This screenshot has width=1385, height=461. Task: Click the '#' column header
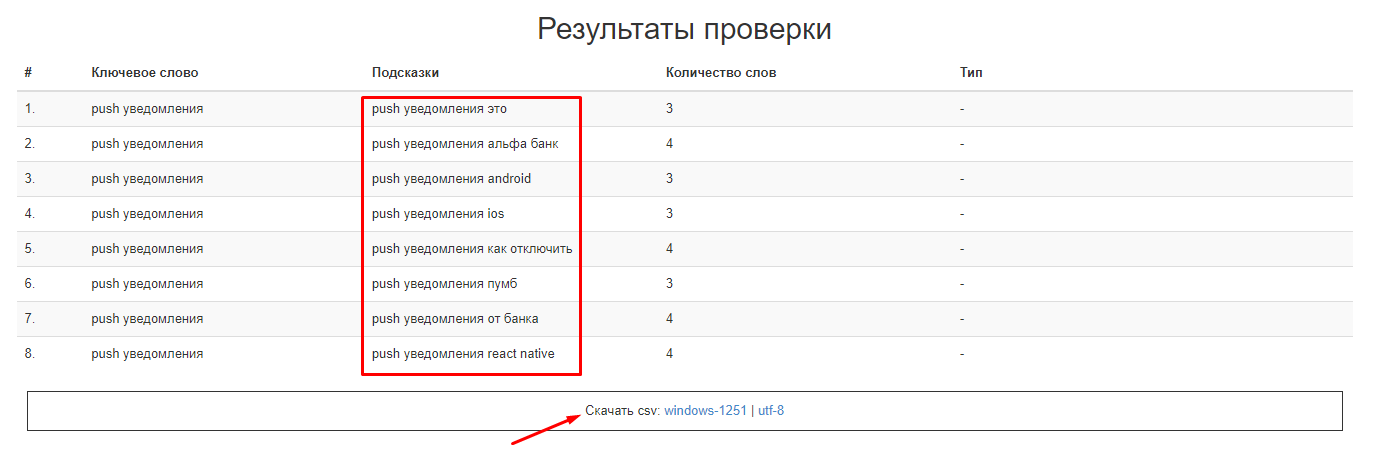click(28, 73)
